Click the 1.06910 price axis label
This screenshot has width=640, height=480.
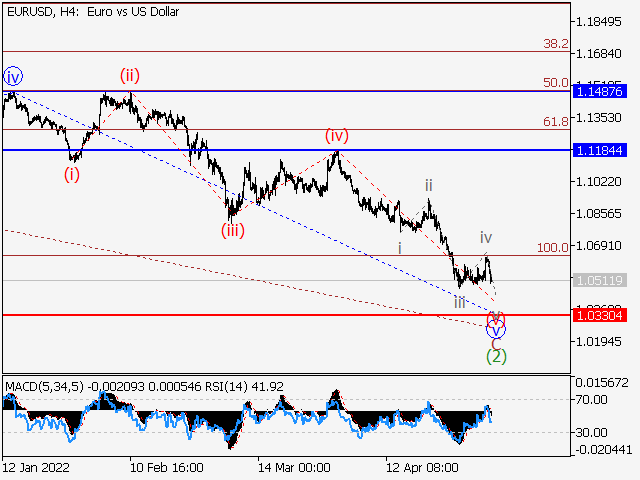click(x=598, y=246)
